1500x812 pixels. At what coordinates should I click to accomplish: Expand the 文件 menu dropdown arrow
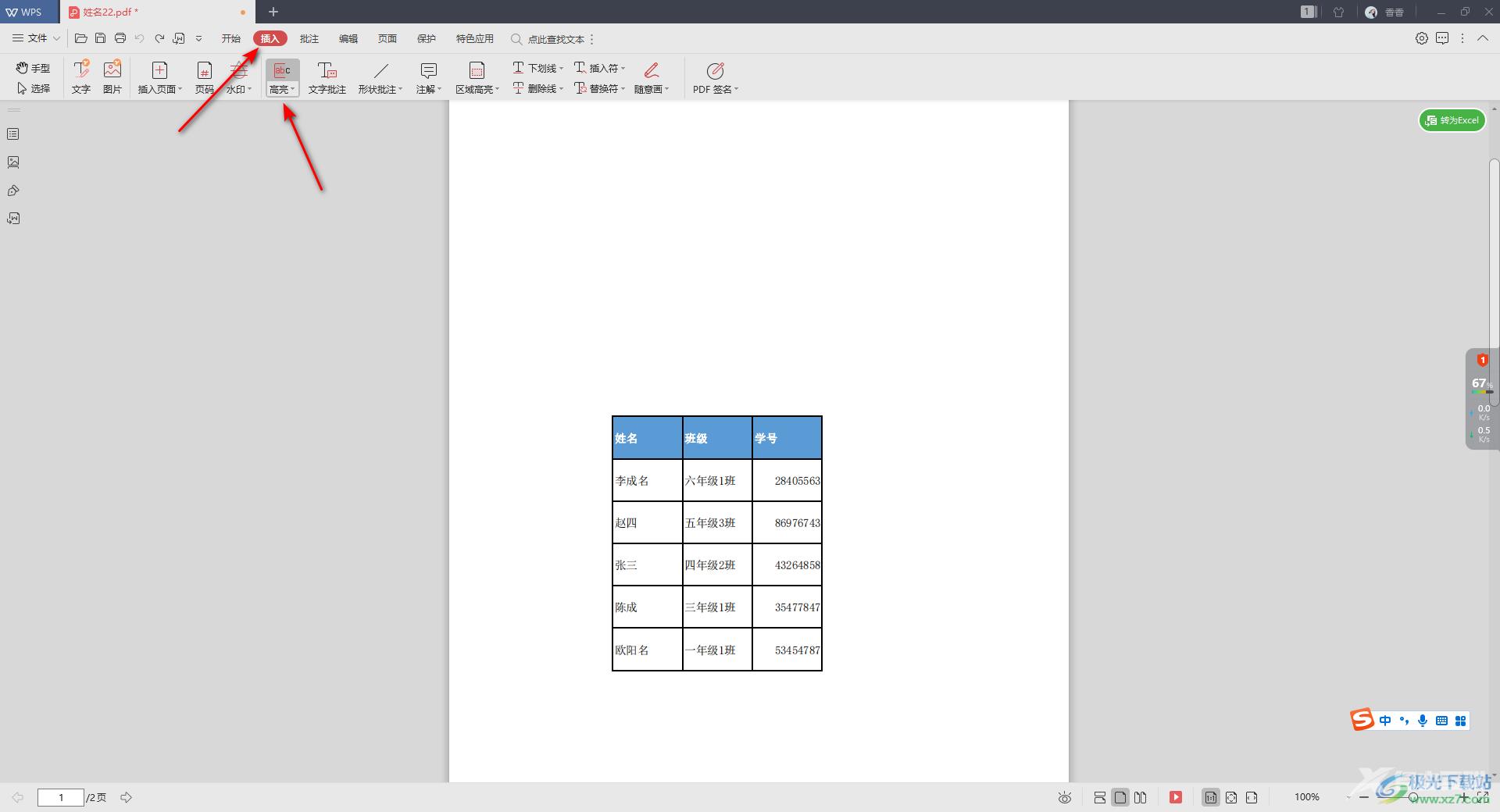pos(56,38)
